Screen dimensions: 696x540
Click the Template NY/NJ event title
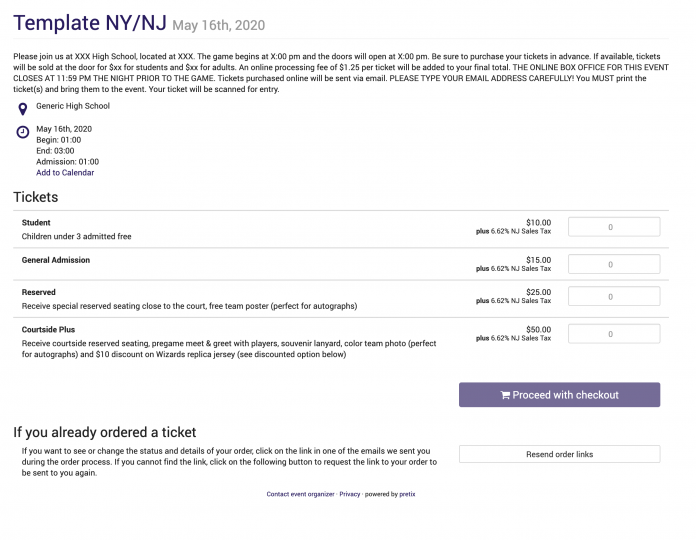[x=89, y=23]
